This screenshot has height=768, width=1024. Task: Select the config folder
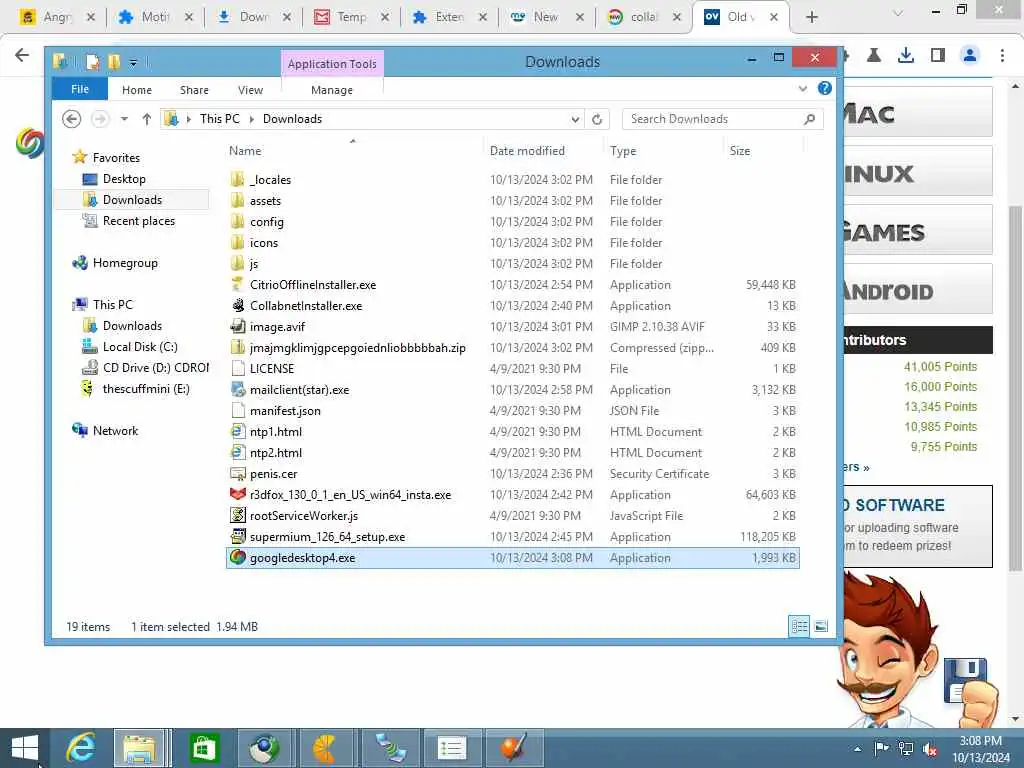pyautogui.click(x=266, y=222)
